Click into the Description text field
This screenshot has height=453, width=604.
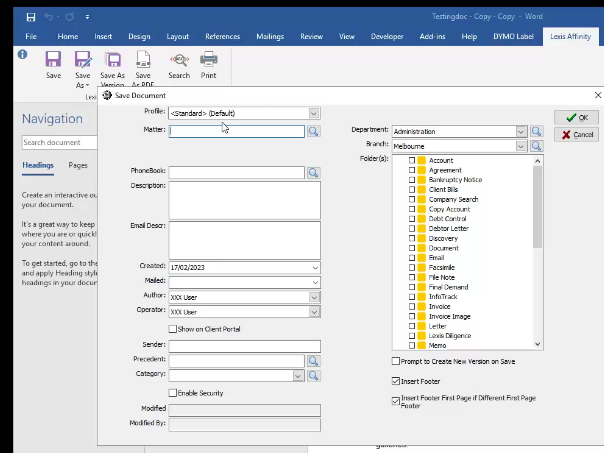[244, 199]
